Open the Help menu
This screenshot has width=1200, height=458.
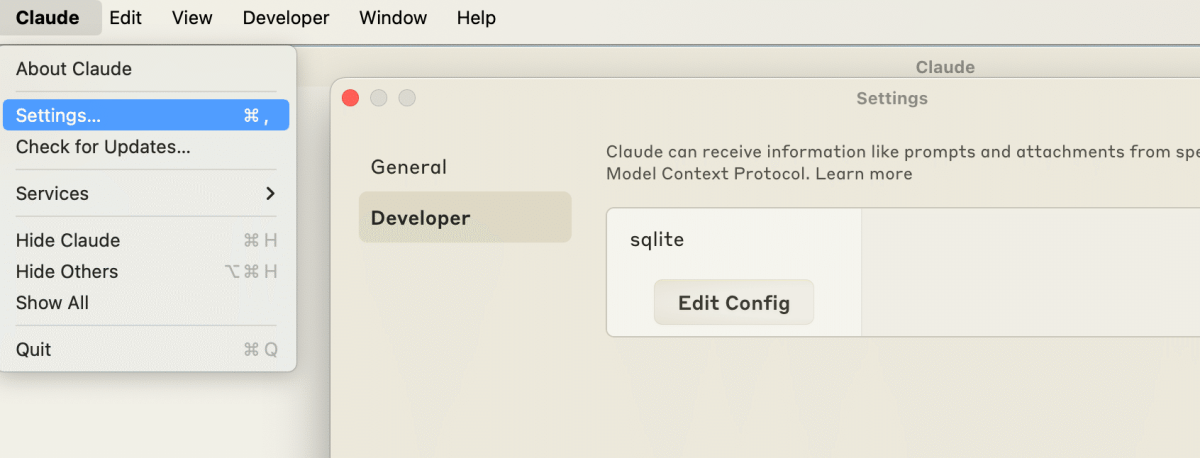[x=476, y=18]
